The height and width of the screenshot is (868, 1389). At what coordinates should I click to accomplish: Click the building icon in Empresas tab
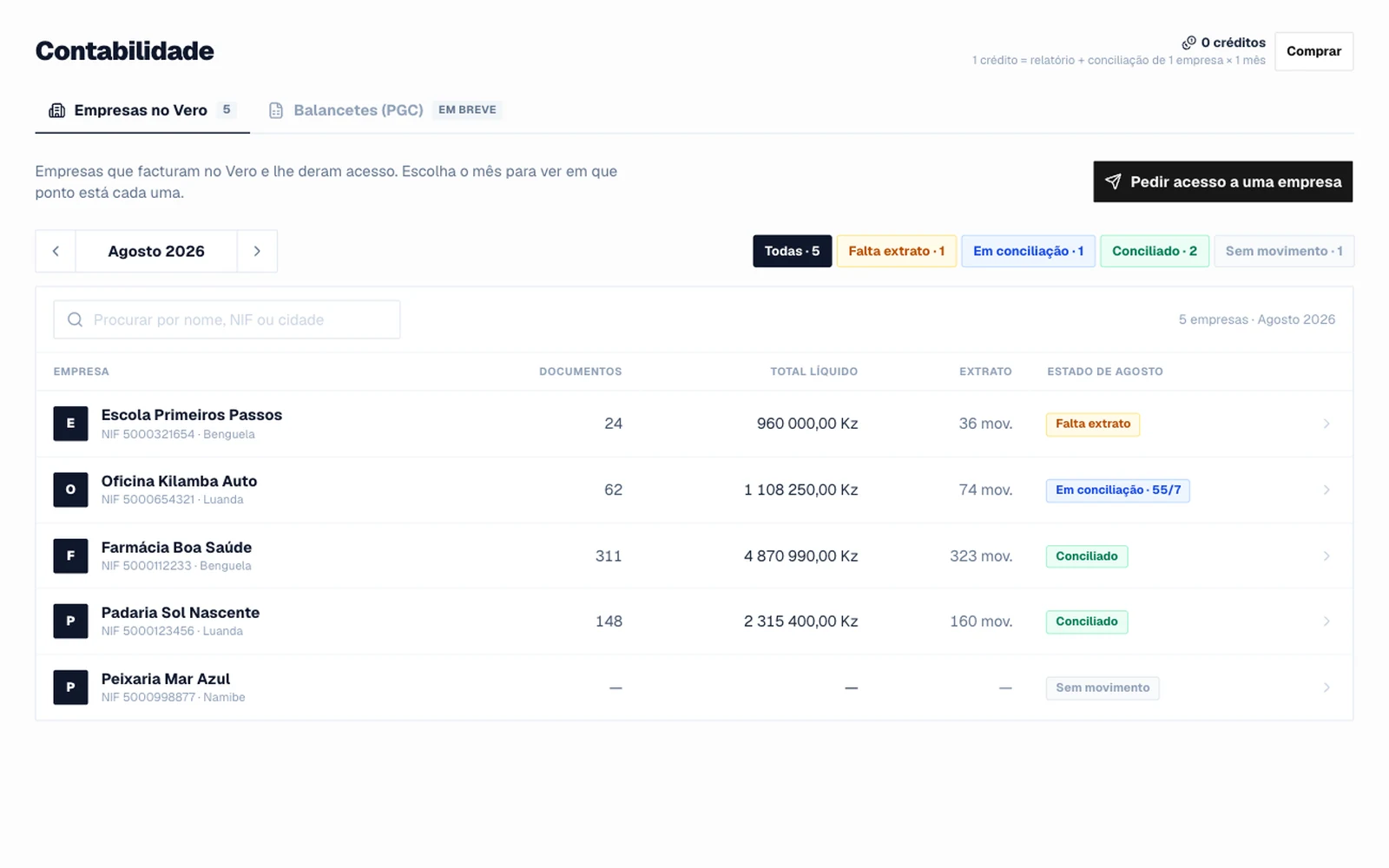click(x=57, y=110)
